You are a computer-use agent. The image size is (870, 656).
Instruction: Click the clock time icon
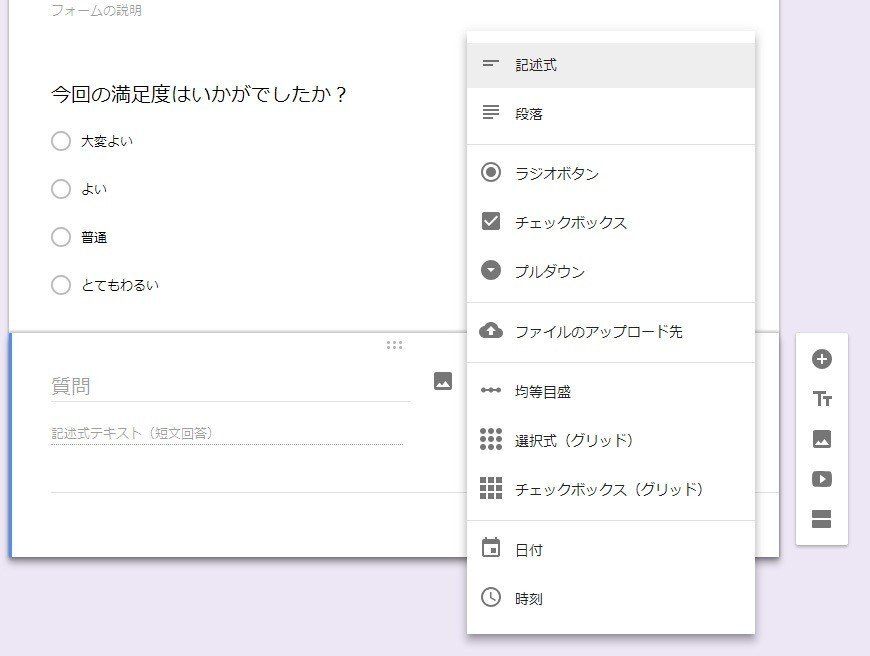pos(490,597)
